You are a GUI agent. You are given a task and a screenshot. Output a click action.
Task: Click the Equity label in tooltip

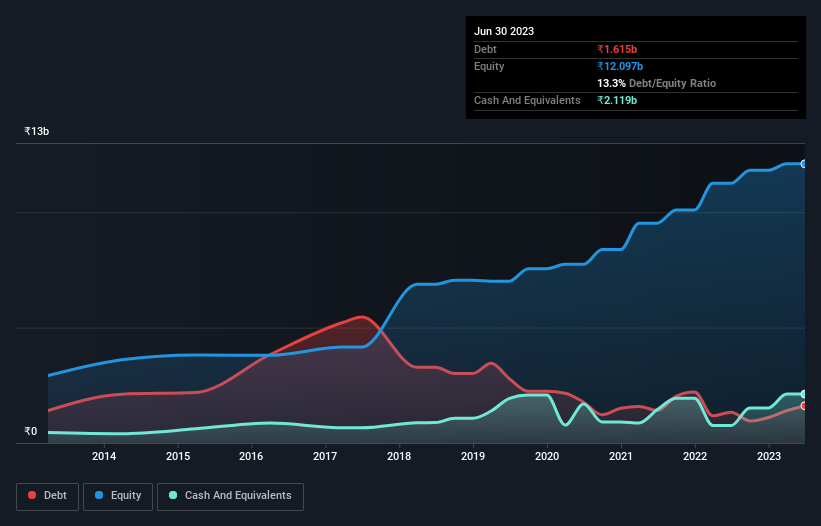[x=489, y=66]
